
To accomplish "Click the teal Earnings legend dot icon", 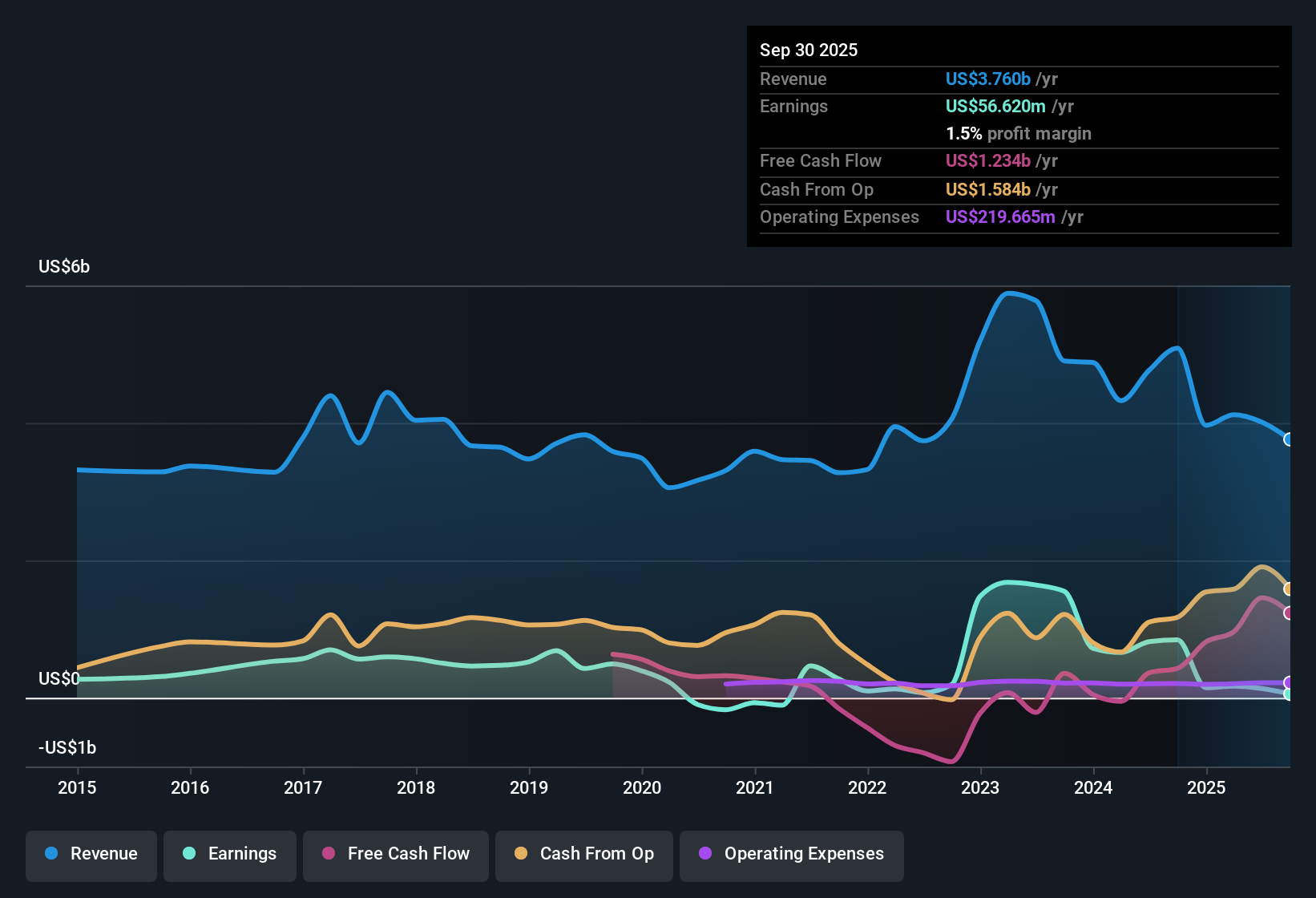I will pos(189,854).
